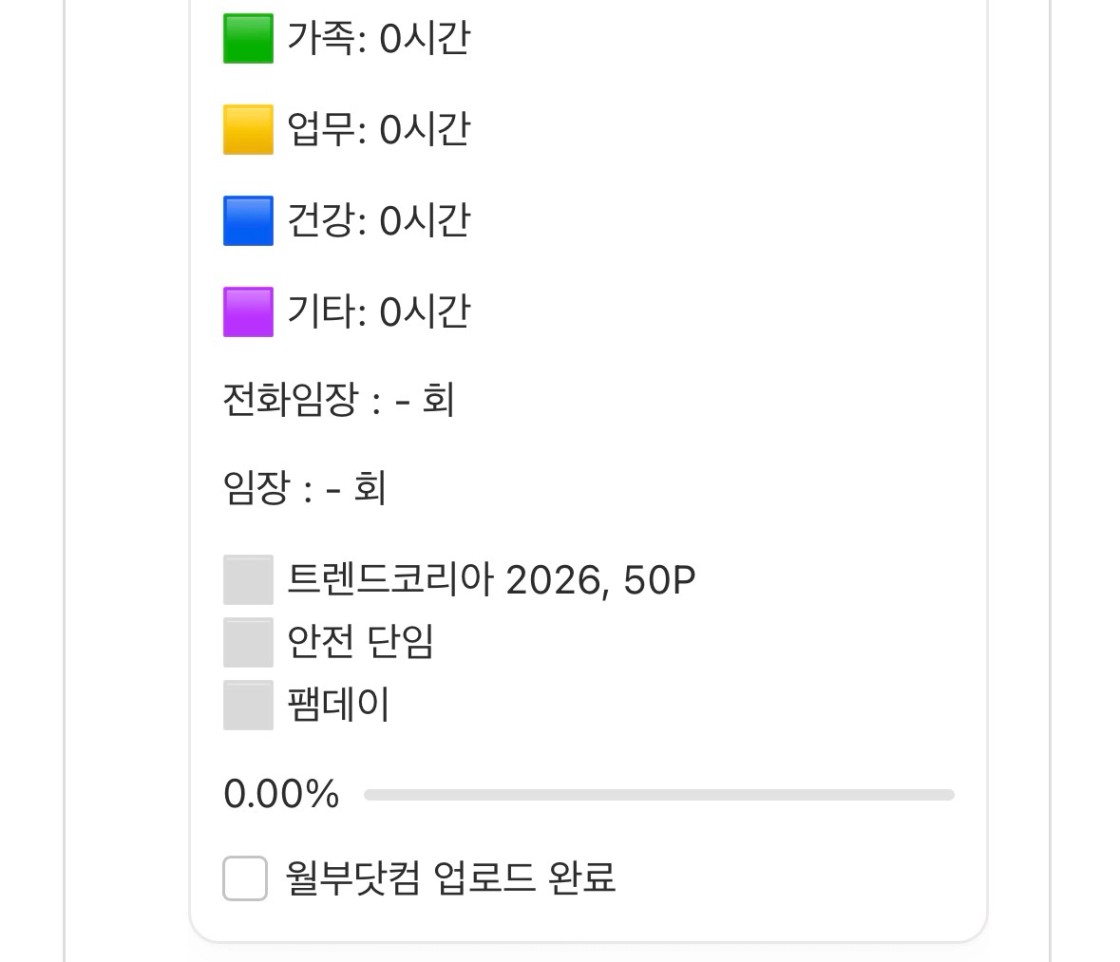Tap the 기타: 0시간 text
This screenshot has height=962, width=1120.
click(x=378, y=312)
